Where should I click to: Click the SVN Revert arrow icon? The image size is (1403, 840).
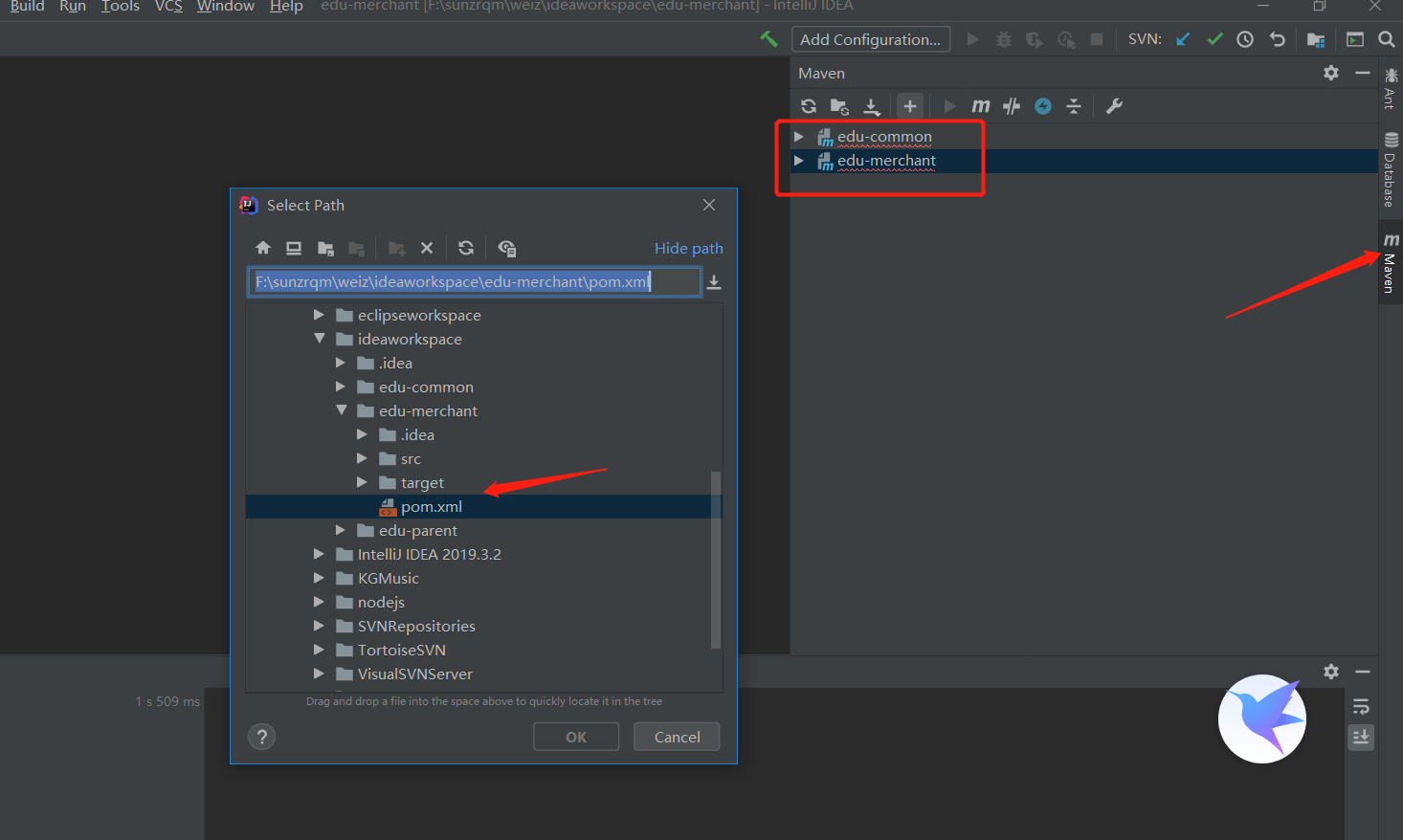pyautogui.click(x=1277, y=39)
